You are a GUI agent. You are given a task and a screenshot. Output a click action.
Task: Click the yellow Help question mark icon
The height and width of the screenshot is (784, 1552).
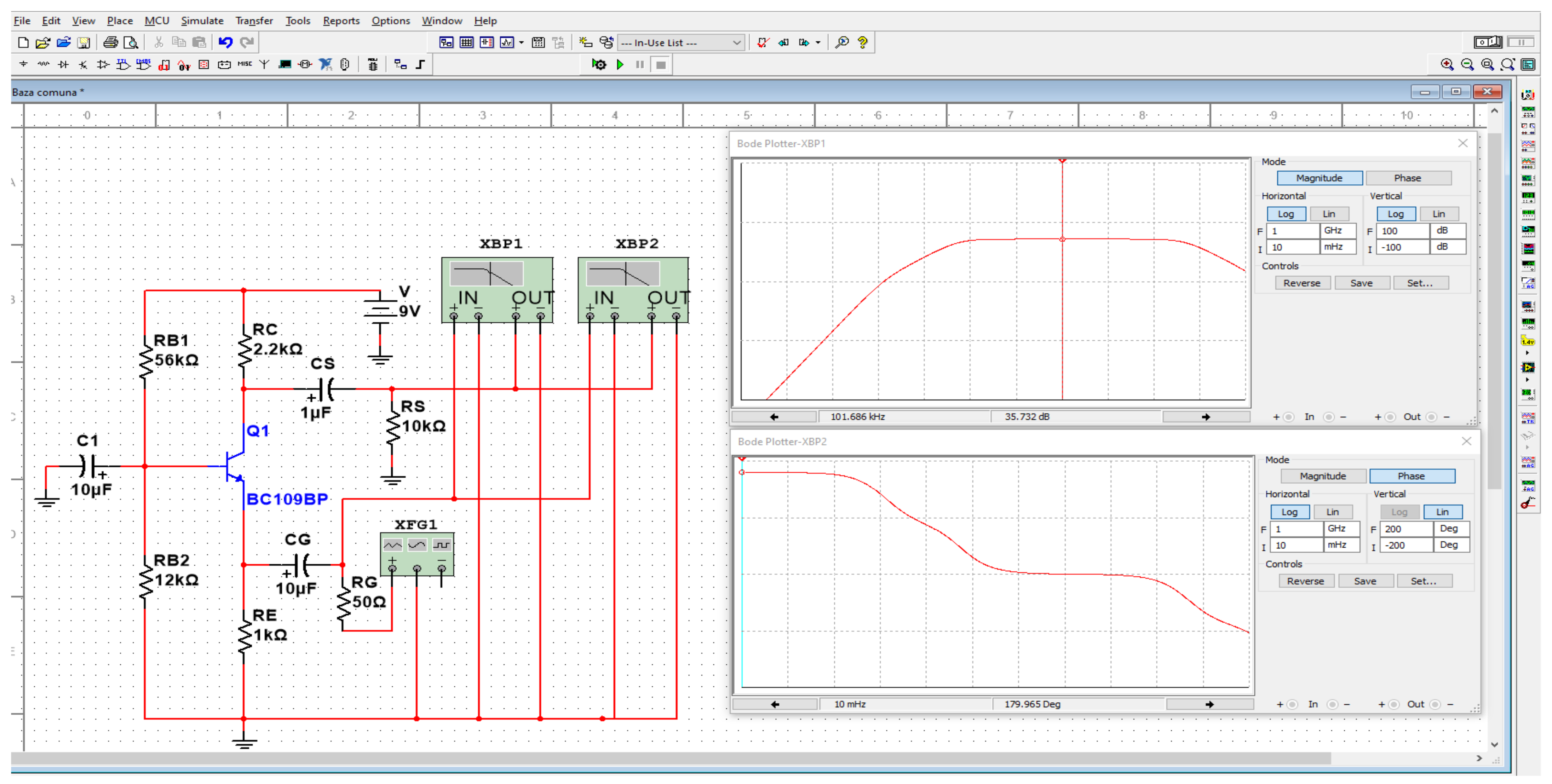coord(862,42)
